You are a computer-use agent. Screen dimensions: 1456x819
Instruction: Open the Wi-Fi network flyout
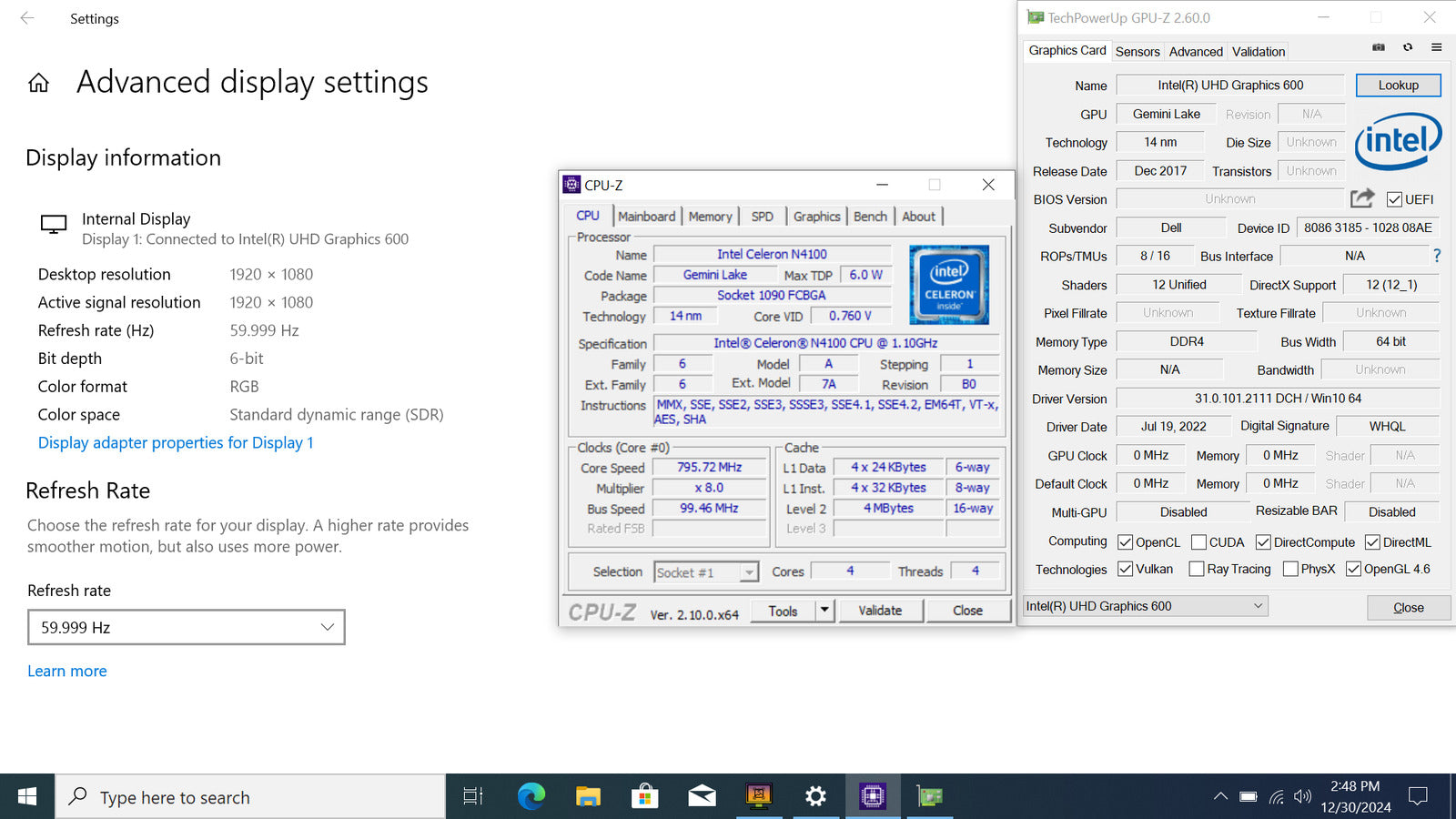(1277, 797)
